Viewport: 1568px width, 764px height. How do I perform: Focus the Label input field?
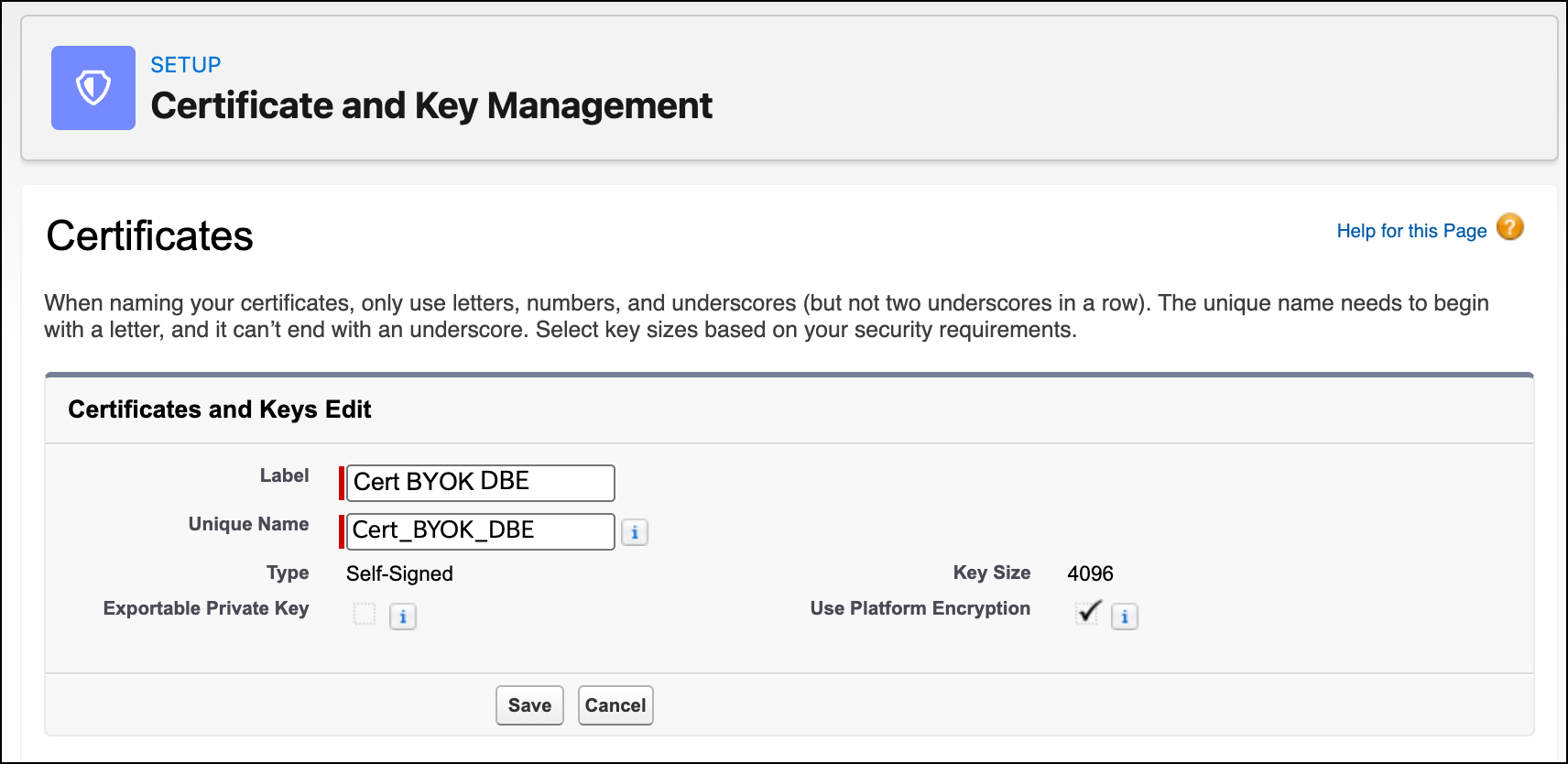[x=480, y=483]
